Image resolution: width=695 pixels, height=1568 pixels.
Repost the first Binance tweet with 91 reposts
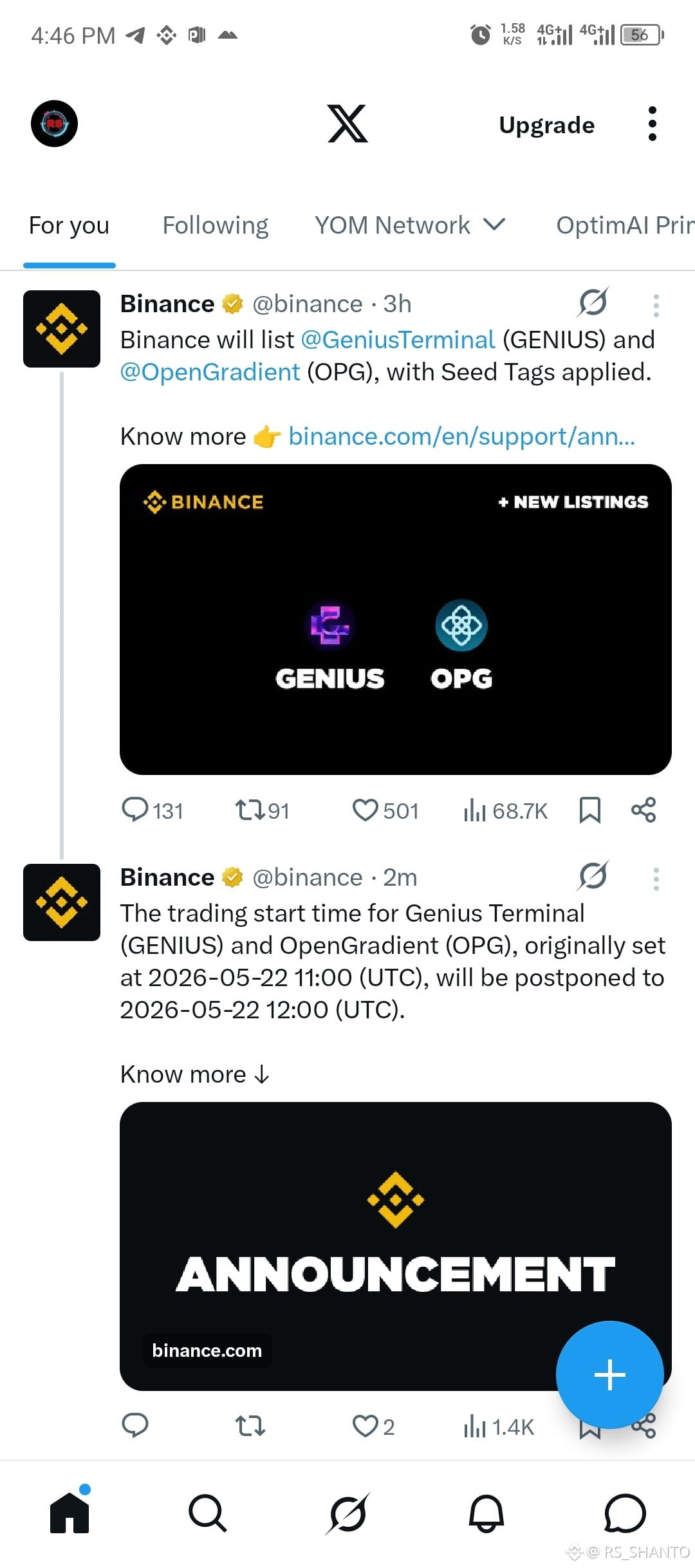coord(262,810)
